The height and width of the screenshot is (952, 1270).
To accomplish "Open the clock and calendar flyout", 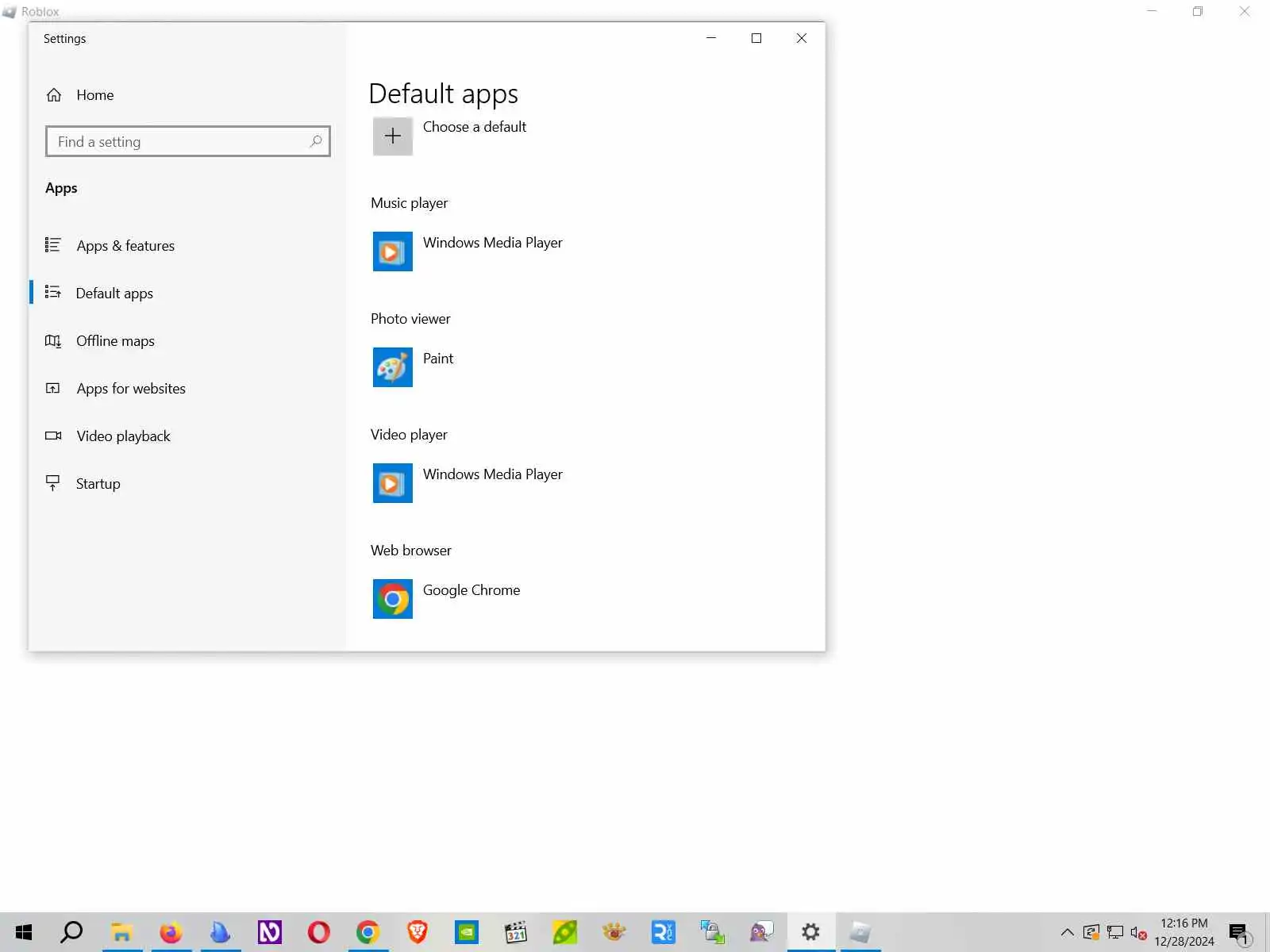I will click(x=1184, y=932).
